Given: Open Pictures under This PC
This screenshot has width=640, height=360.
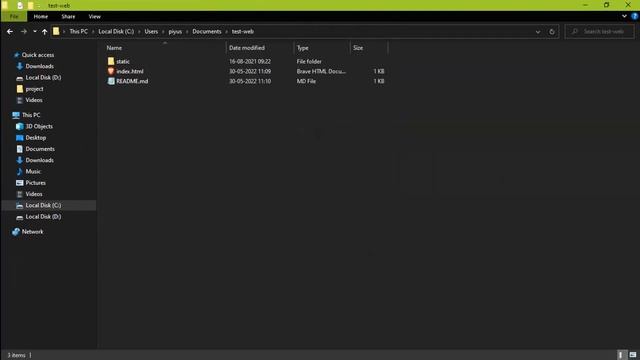Looking at the screenshot, I should 36,183.
